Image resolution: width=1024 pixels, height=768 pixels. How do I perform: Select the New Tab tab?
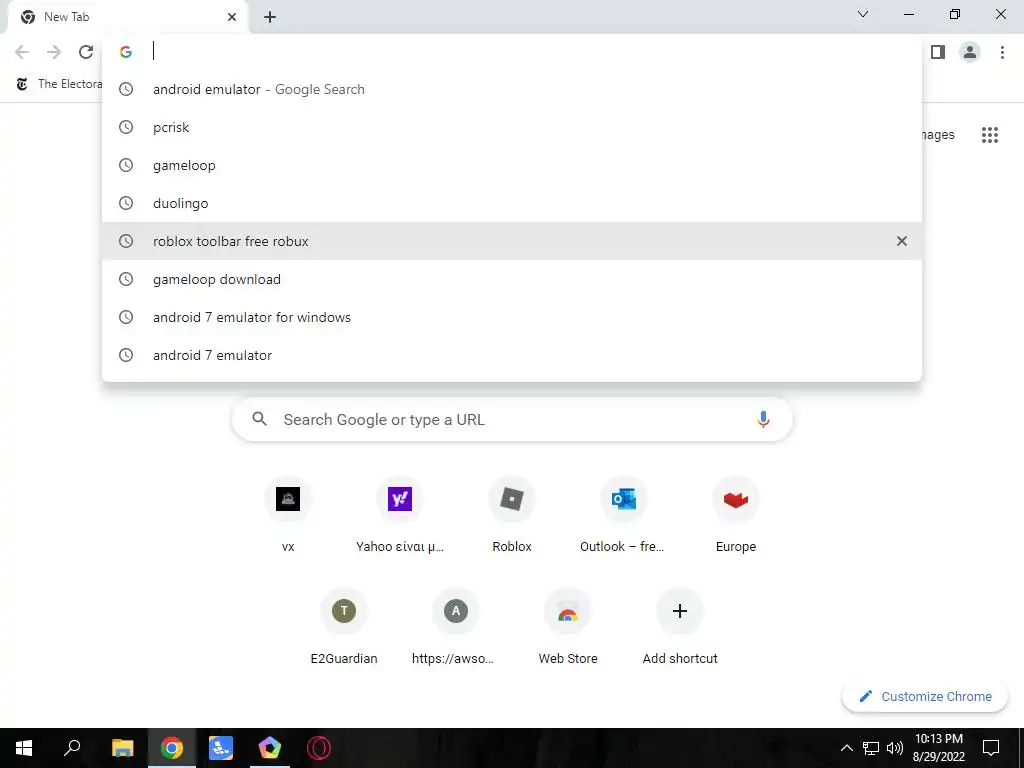tap(127, 17)
